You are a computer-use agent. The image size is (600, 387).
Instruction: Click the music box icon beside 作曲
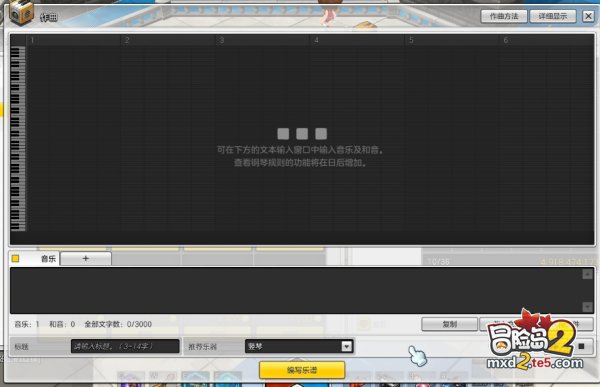click(x=21, y=13)
